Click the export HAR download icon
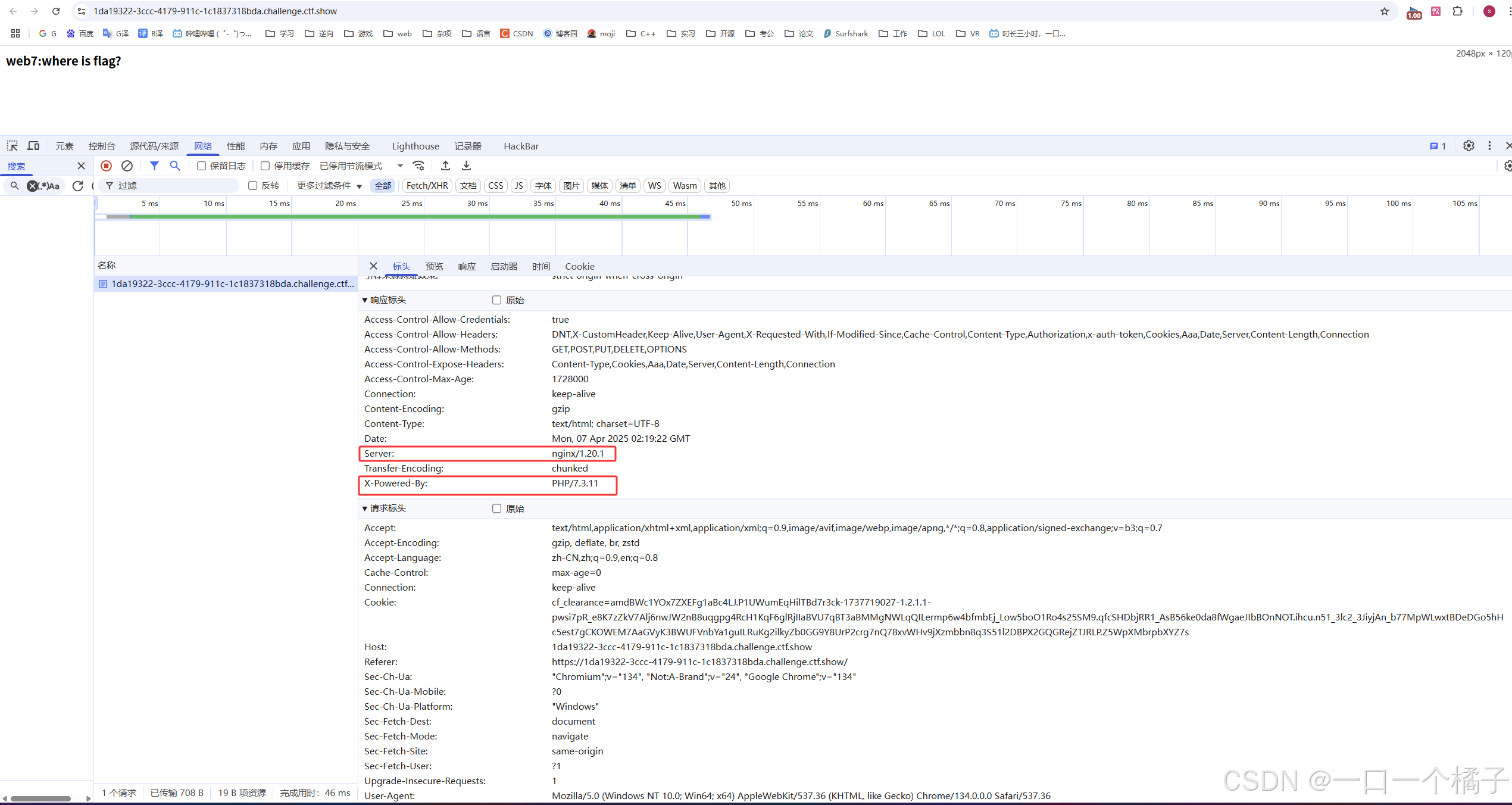This screenshot has height=805, width=1512. click(467, 166)
